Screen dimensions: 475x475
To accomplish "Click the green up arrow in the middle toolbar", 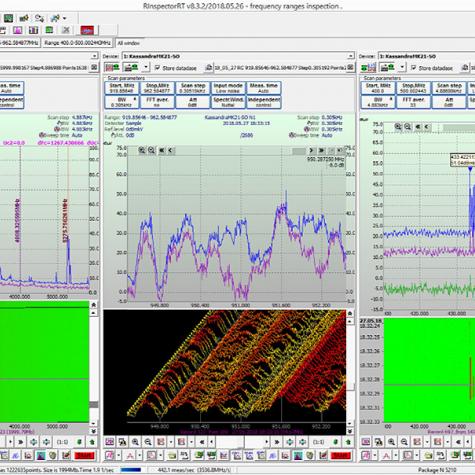I will pos(349,442).
